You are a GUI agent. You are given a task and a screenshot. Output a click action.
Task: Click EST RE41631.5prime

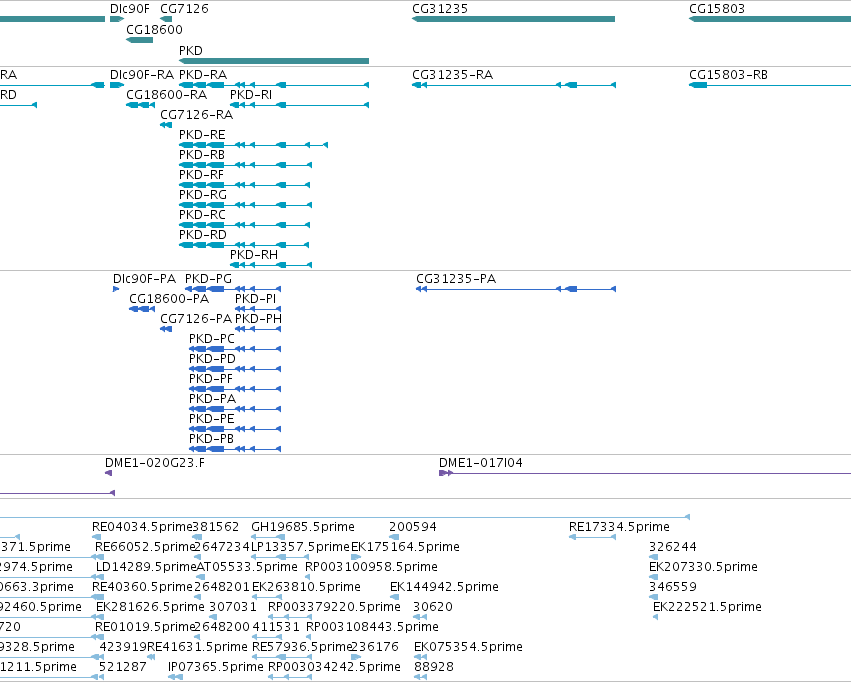[x=198, y=647]
